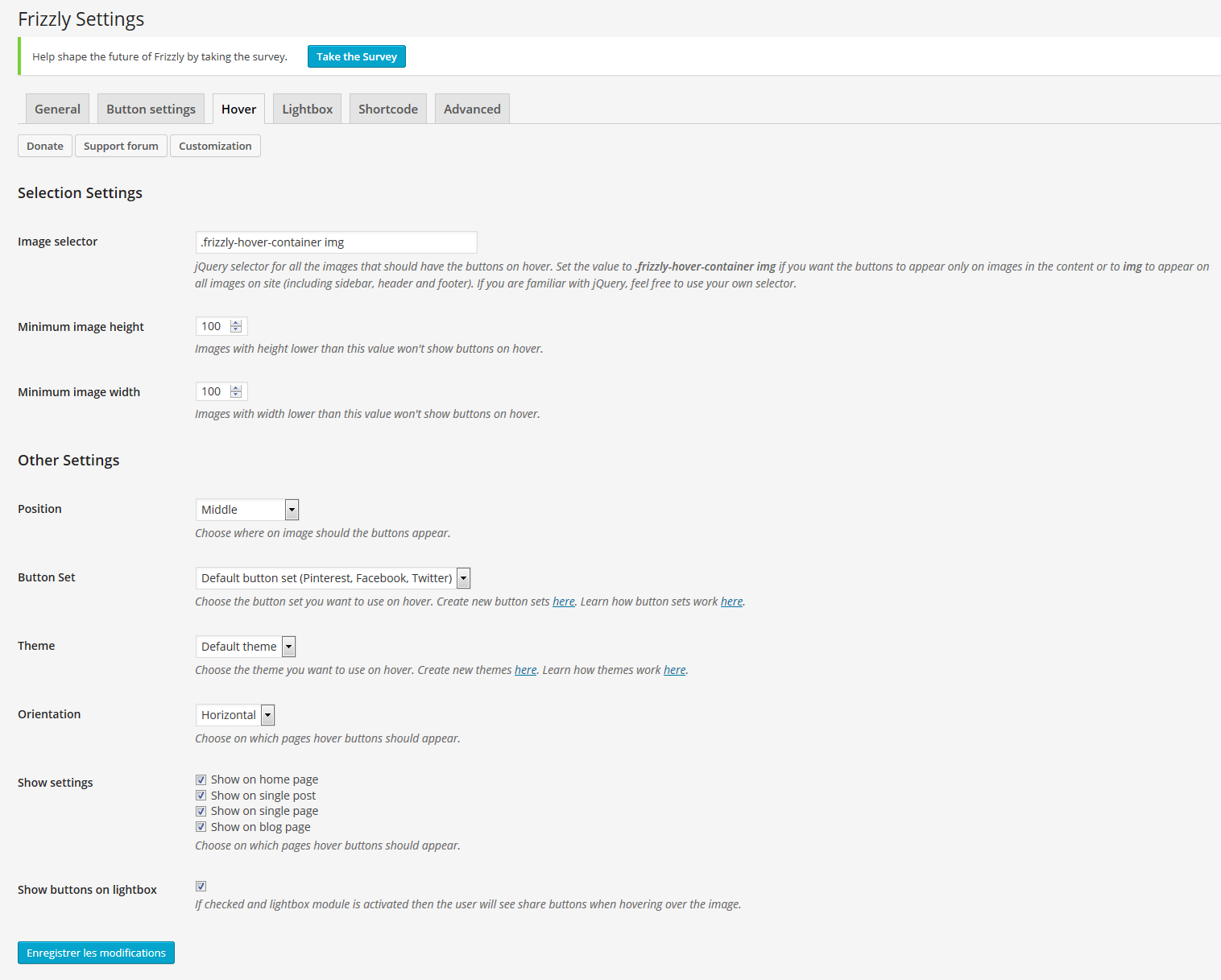Image resolution: width=1221 pixels, height=980 pixels.
Task: Click the Show buttons on lightbox label
Action: pyautogui.click(x=87, y=890)
